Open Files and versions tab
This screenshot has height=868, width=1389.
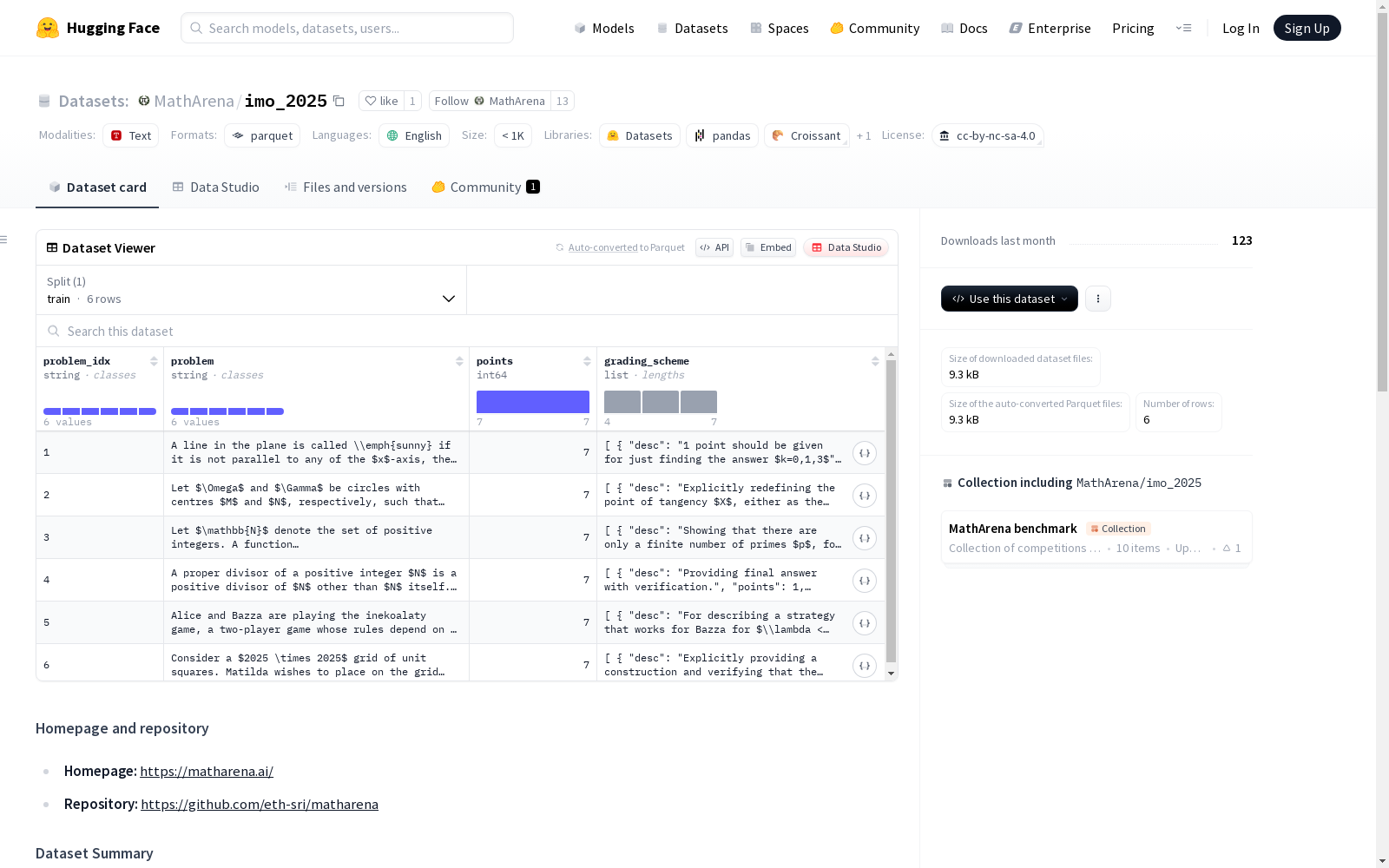point(346,187)
